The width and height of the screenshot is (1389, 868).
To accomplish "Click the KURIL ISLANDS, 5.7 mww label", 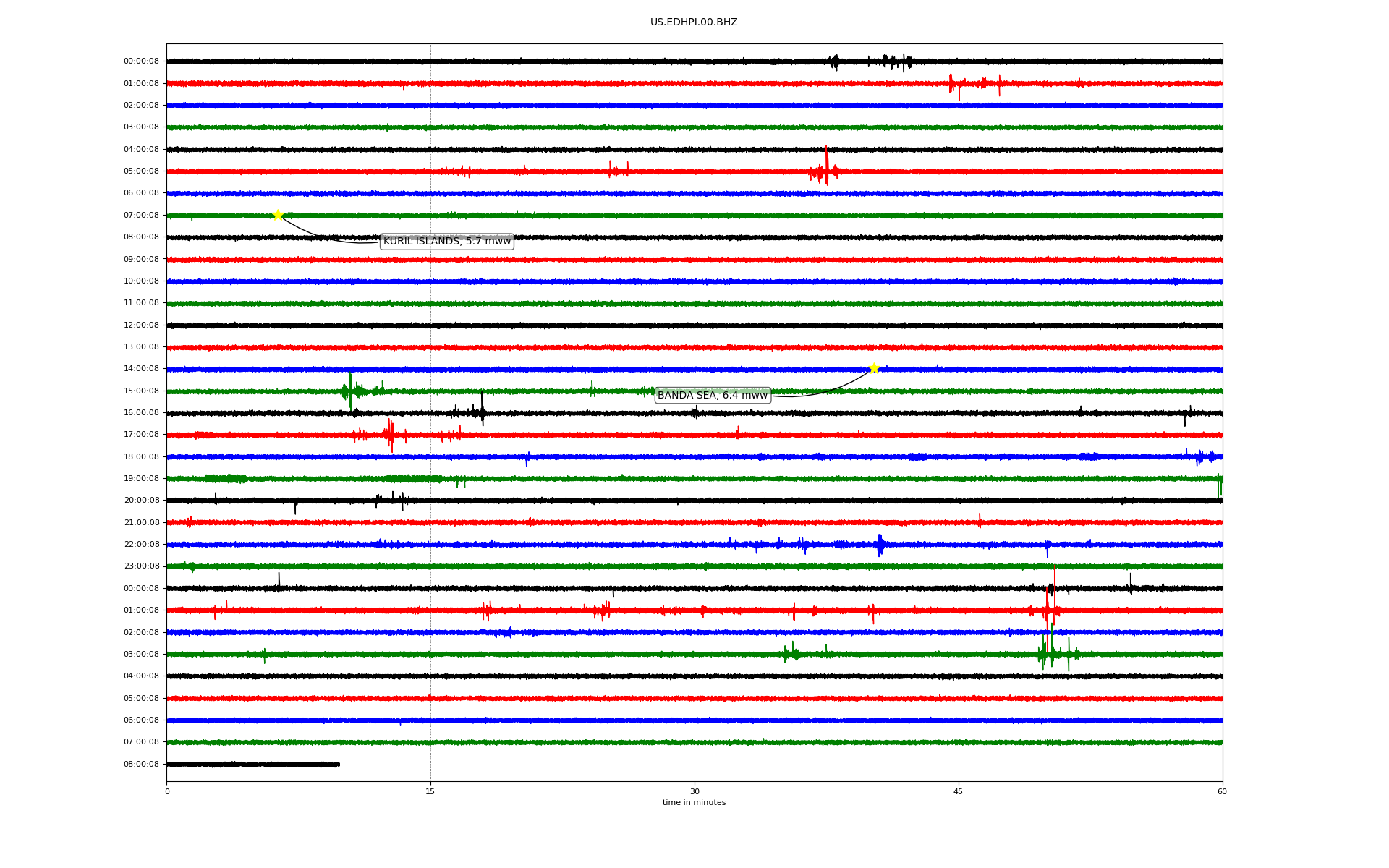I will pyautogui.click(x=446, y=242).
